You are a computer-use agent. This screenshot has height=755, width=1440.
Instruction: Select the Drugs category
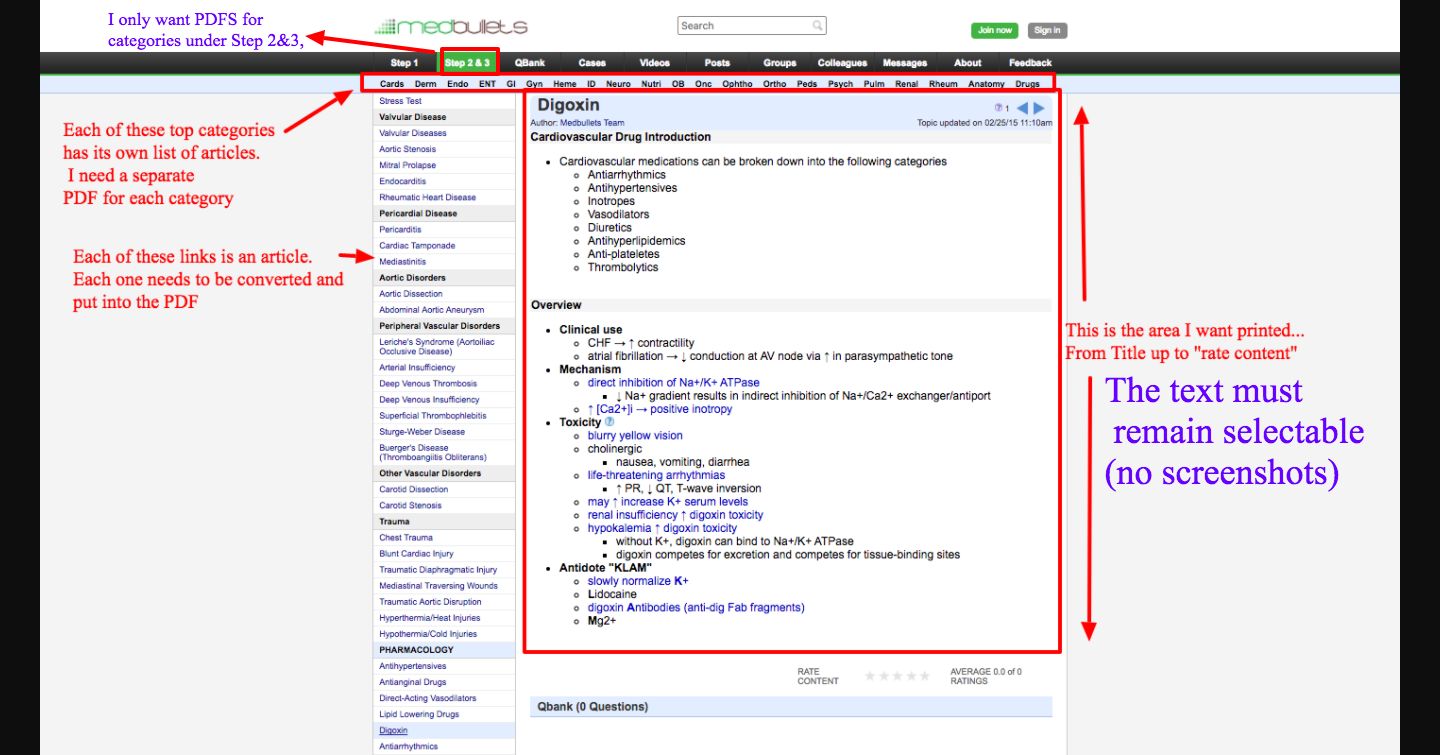point(1027,84)
